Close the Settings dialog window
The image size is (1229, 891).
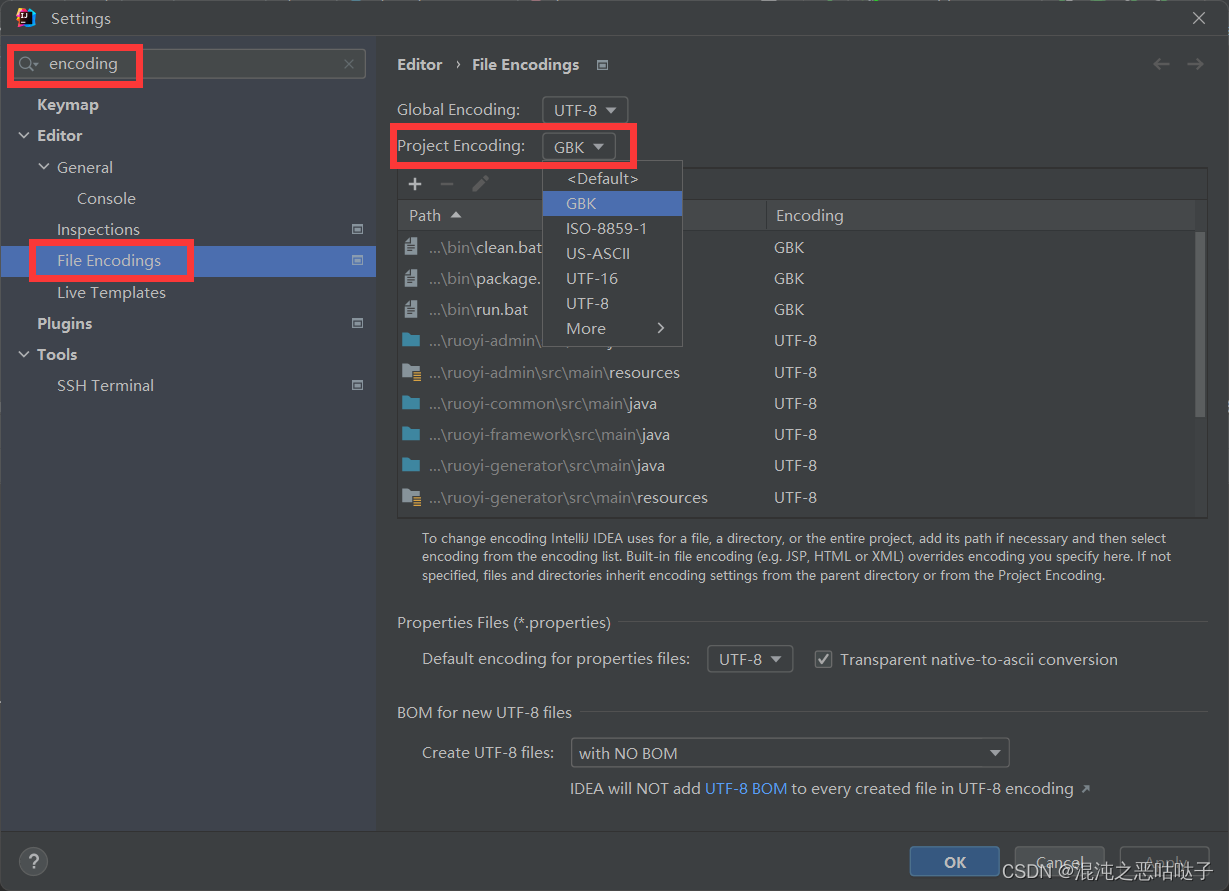[1199, 18]
